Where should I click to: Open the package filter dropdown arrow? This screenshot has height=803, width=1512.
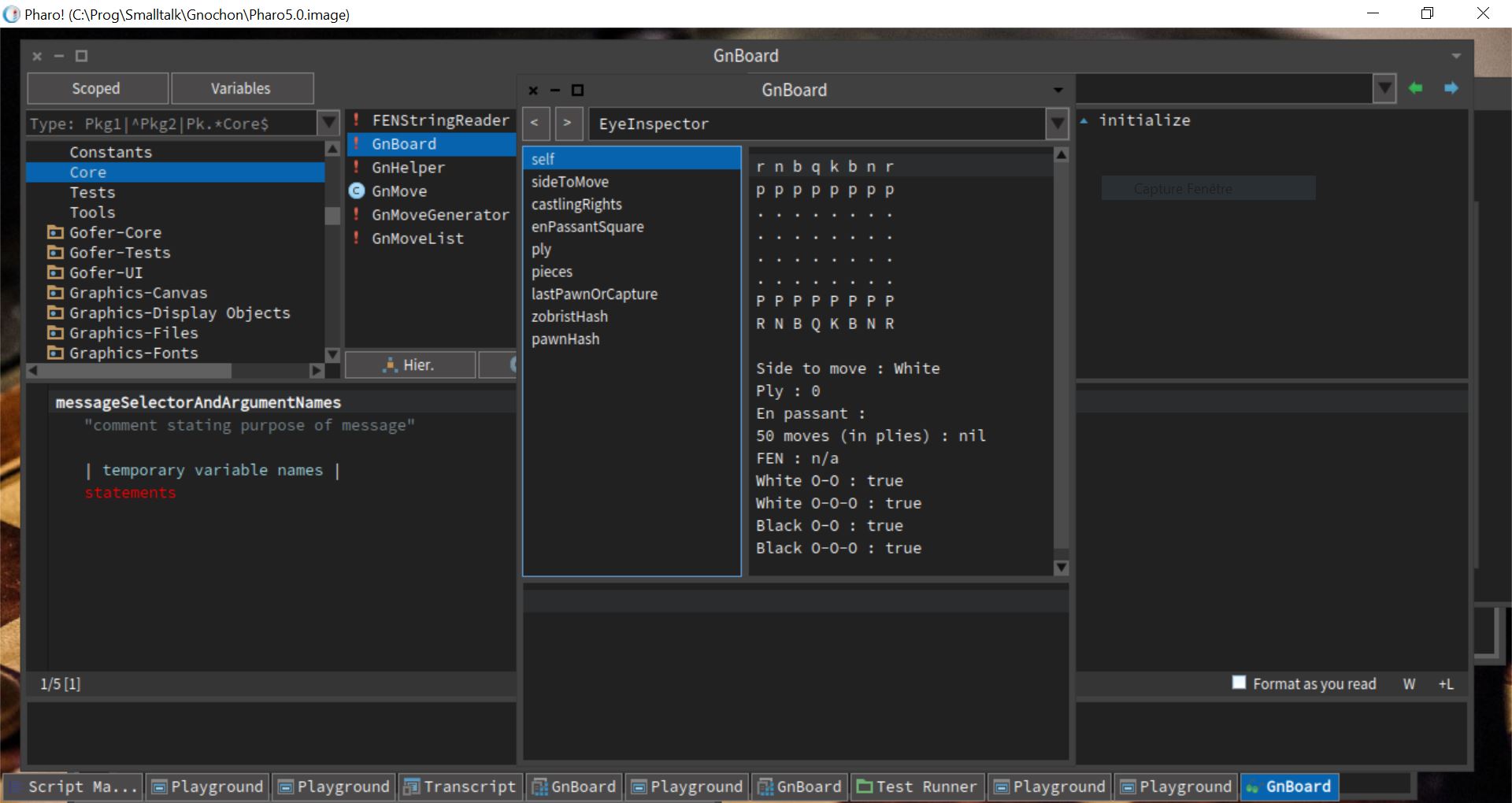click(x=328, y=124)
